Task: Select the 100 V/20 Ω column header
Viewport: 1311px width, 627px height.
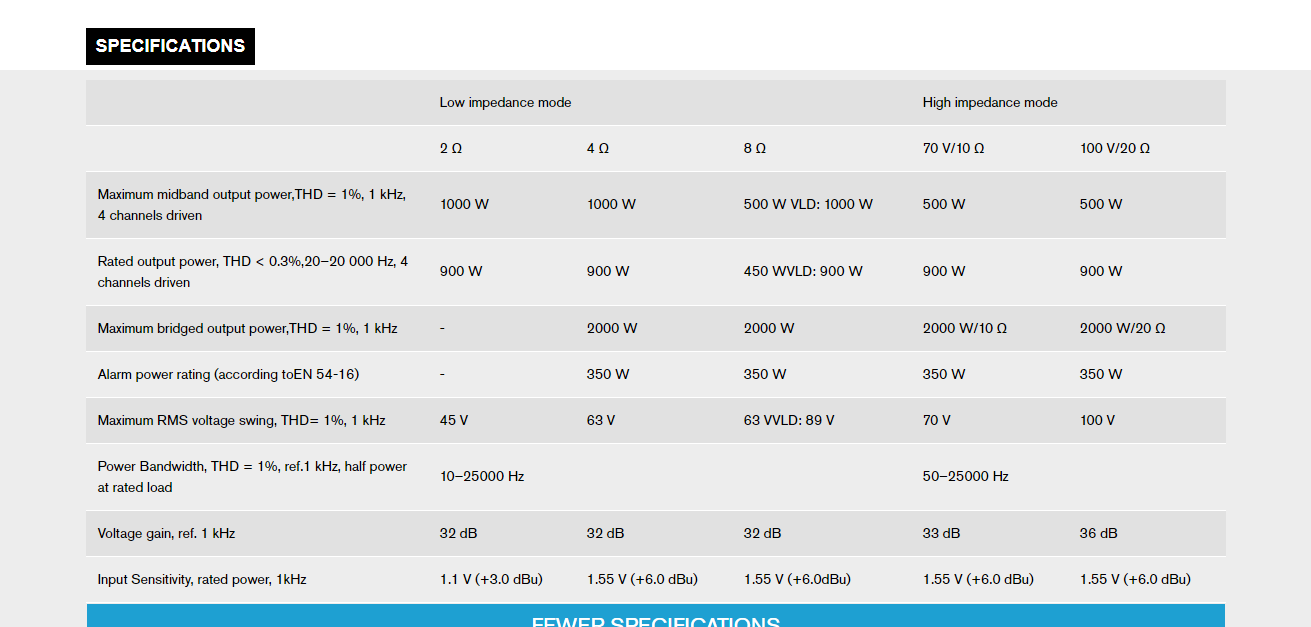Action: pyautogui.click(x=1115, y=148)
